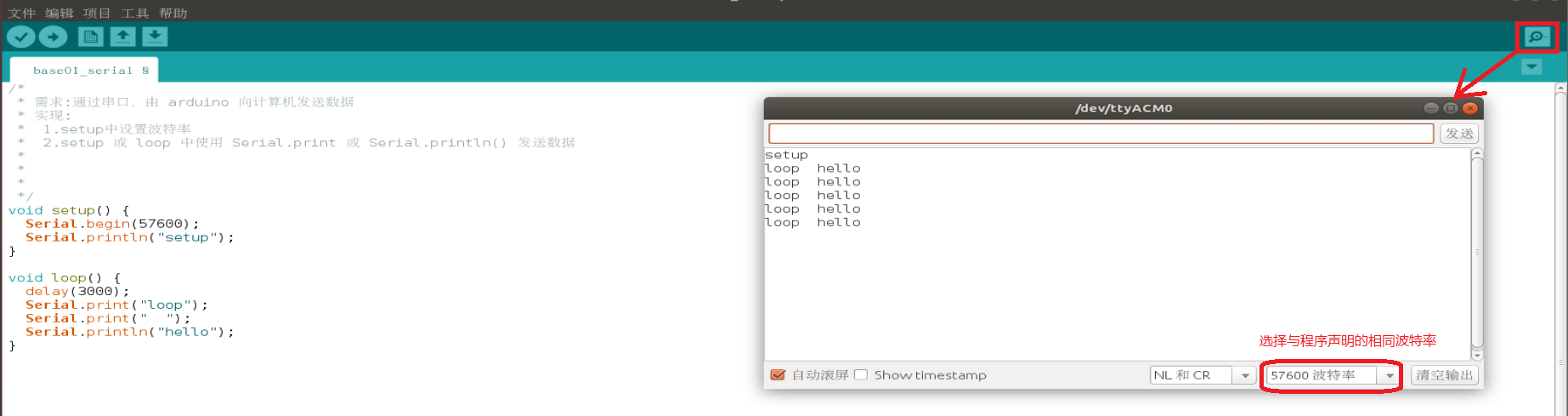Click the Verify sketch checkmark icon
The height and width of the screenshot is (416, 1568).
click(20, 37)
